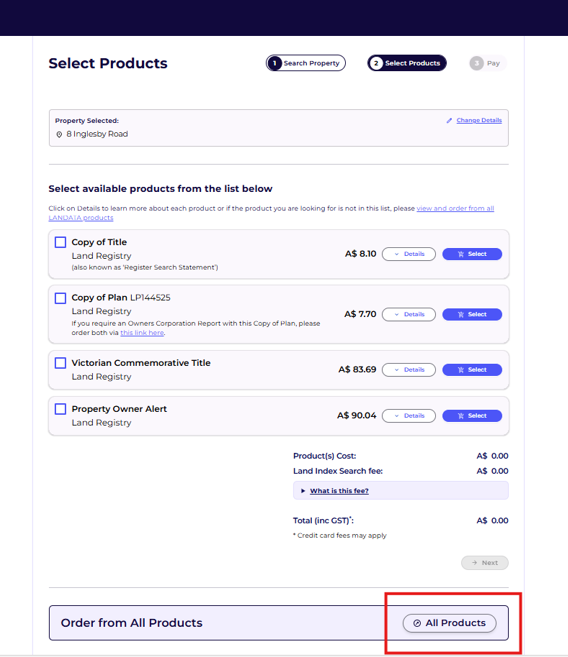Go to the Search Property step
Screen dimensions: 568x657
306,63
